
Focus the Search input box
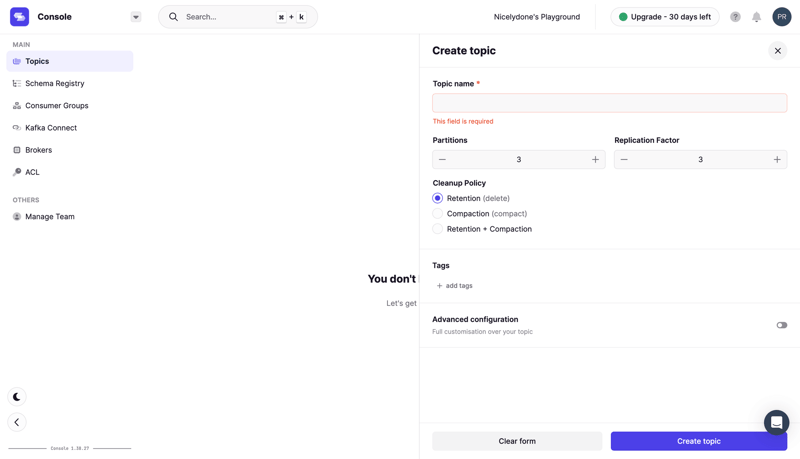[238, 17]
